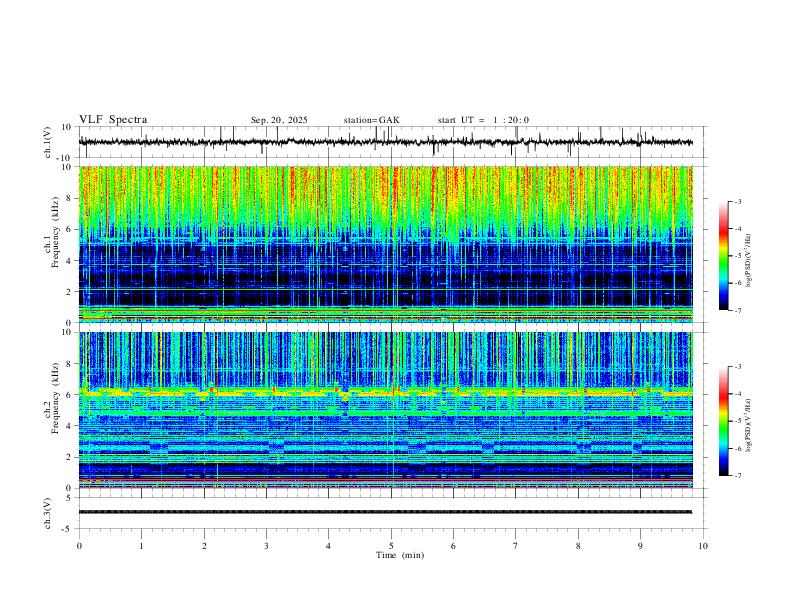Click the "1" tick on the Time axis
Image resolution: width=792 pixels, height=612 pixels.
(x=141, y=546)
